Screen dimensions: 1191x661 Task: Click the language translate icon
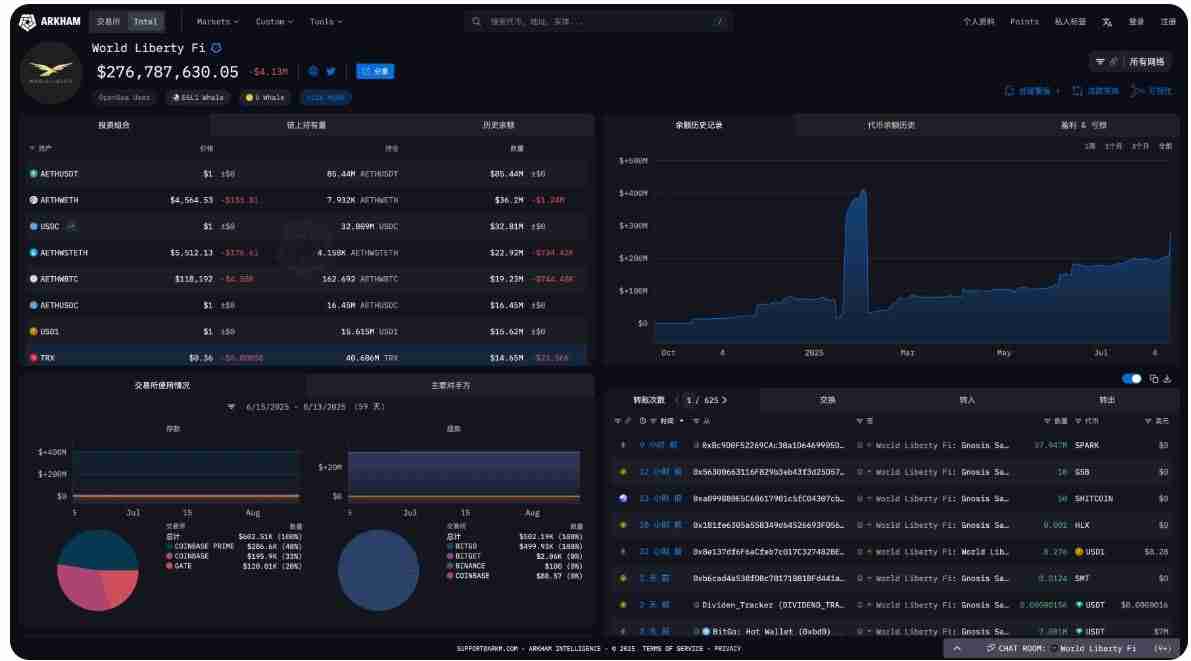(x=1107, y=21)
